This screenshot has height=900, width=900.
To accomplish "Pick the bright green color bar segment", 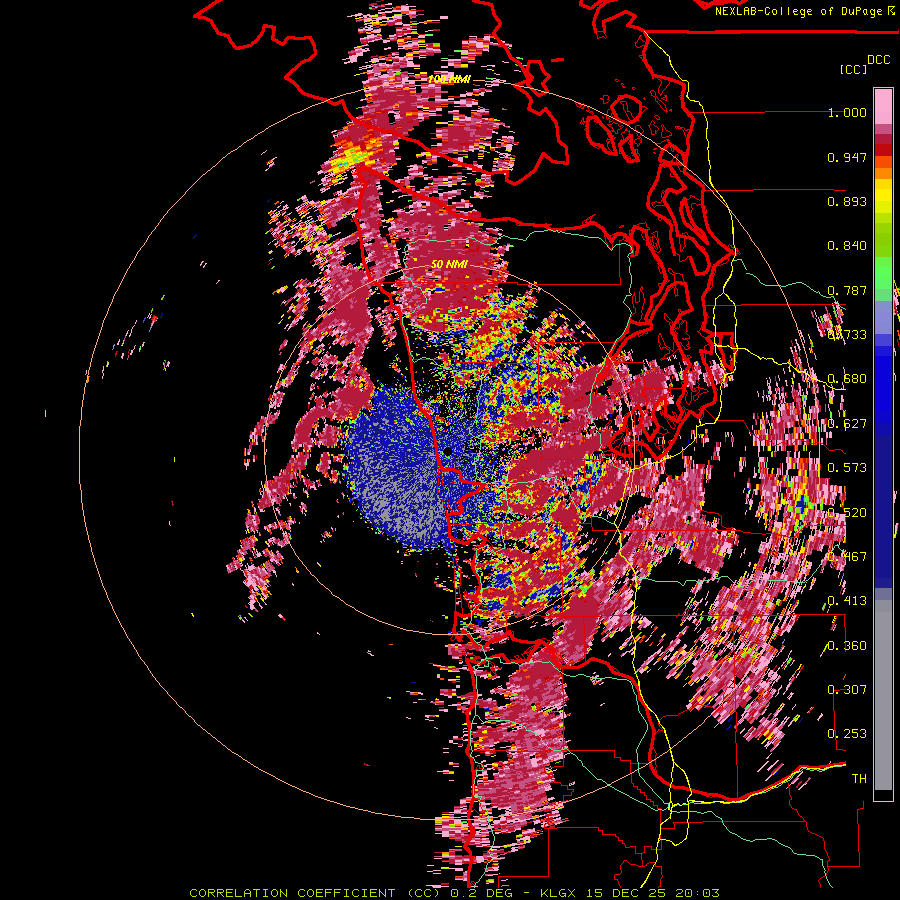I will click(883, 273).
